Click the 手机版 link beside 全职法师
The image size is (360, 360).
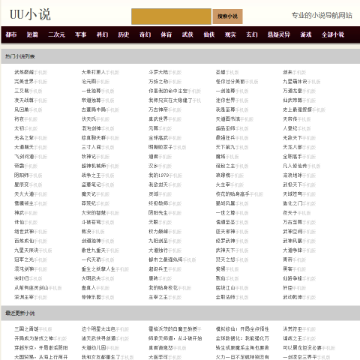[x=242, y=296]
